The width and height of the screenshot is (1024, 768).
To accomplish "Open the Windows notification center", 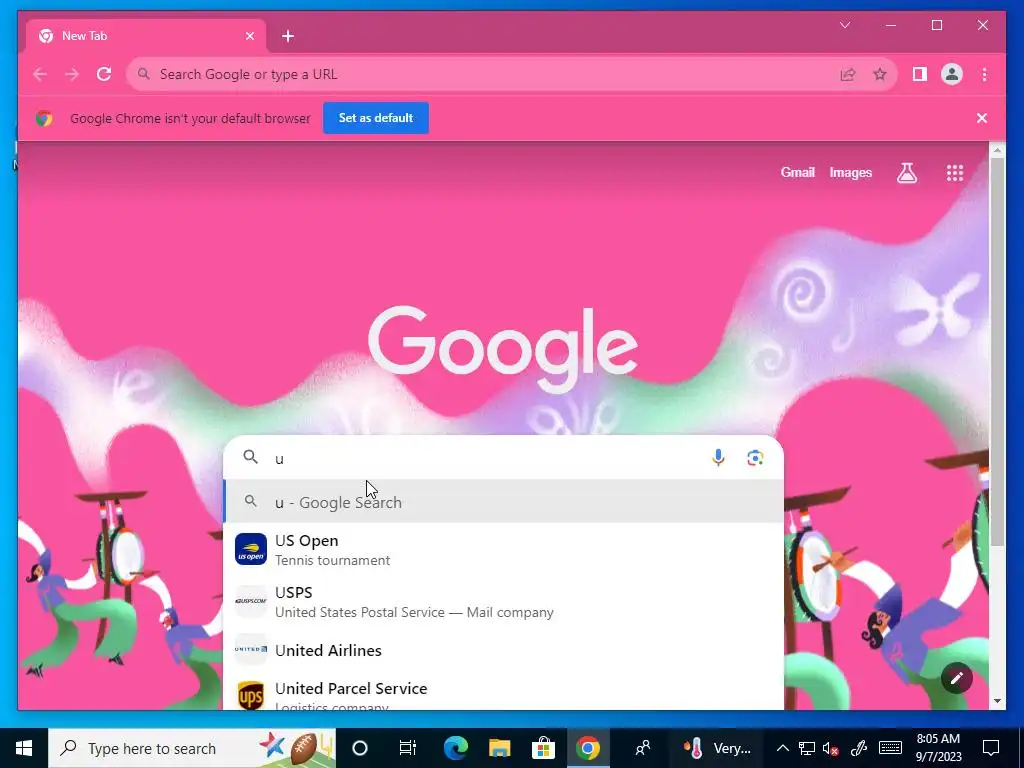I will 991,748.
